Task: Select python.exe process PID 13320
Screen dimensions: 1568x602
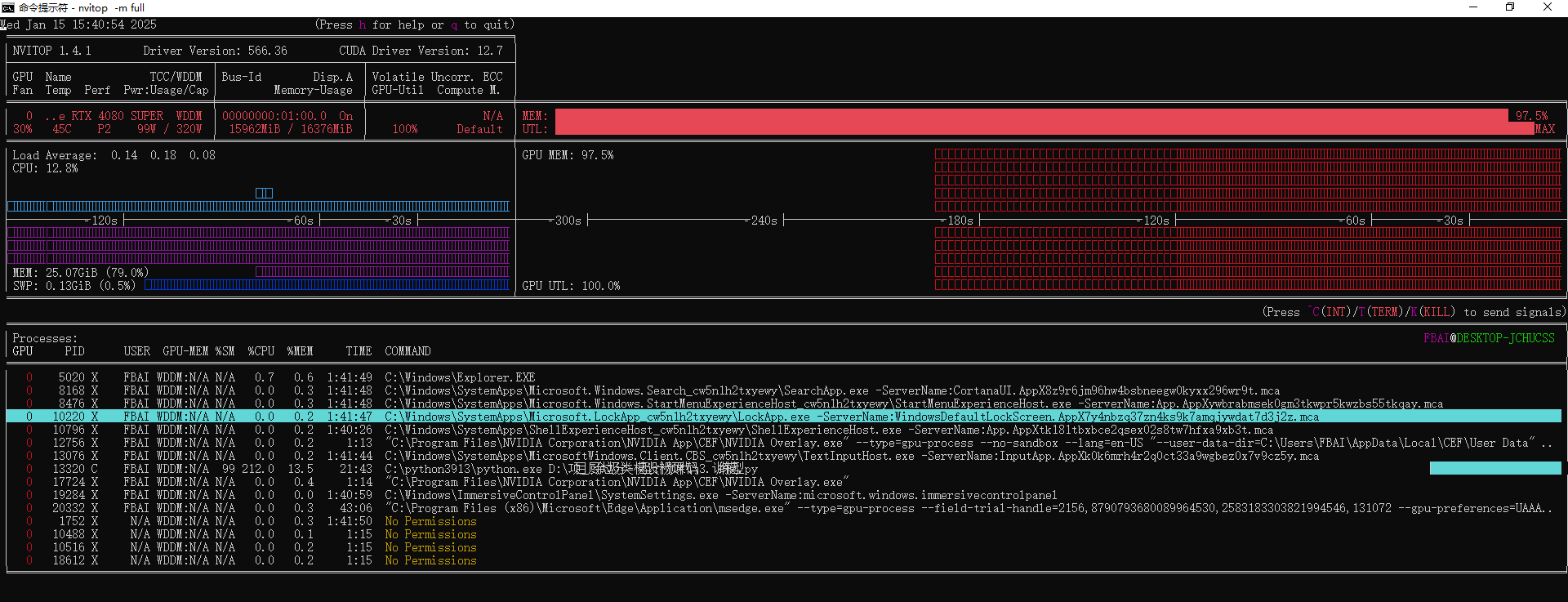Action: point(784,469)
